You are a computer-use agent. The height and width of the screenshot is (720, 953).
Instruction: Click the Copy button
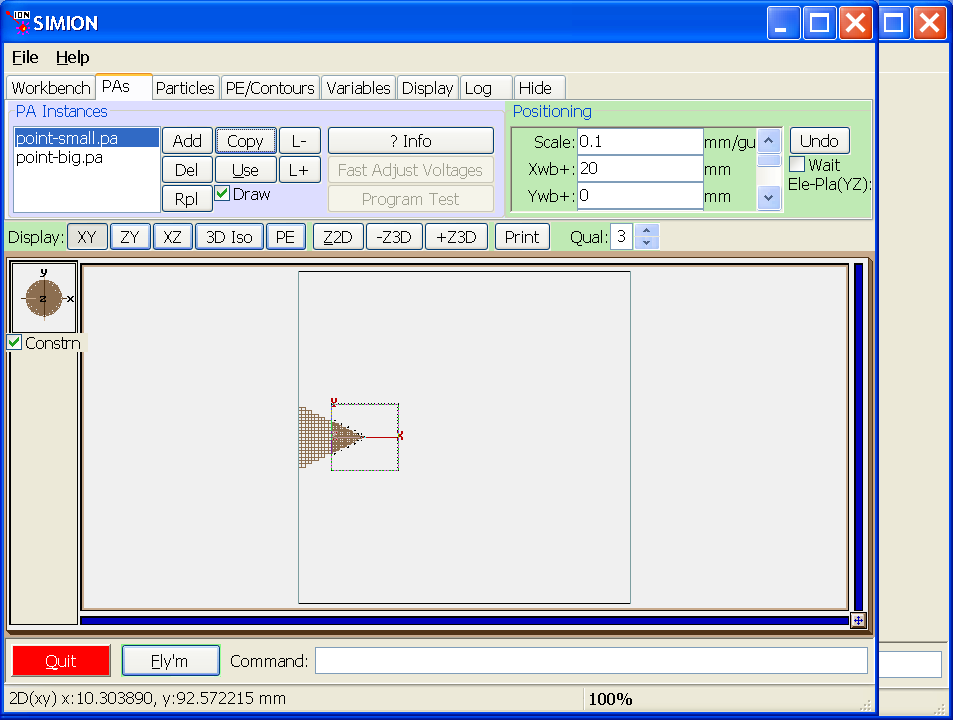[246, 141]
